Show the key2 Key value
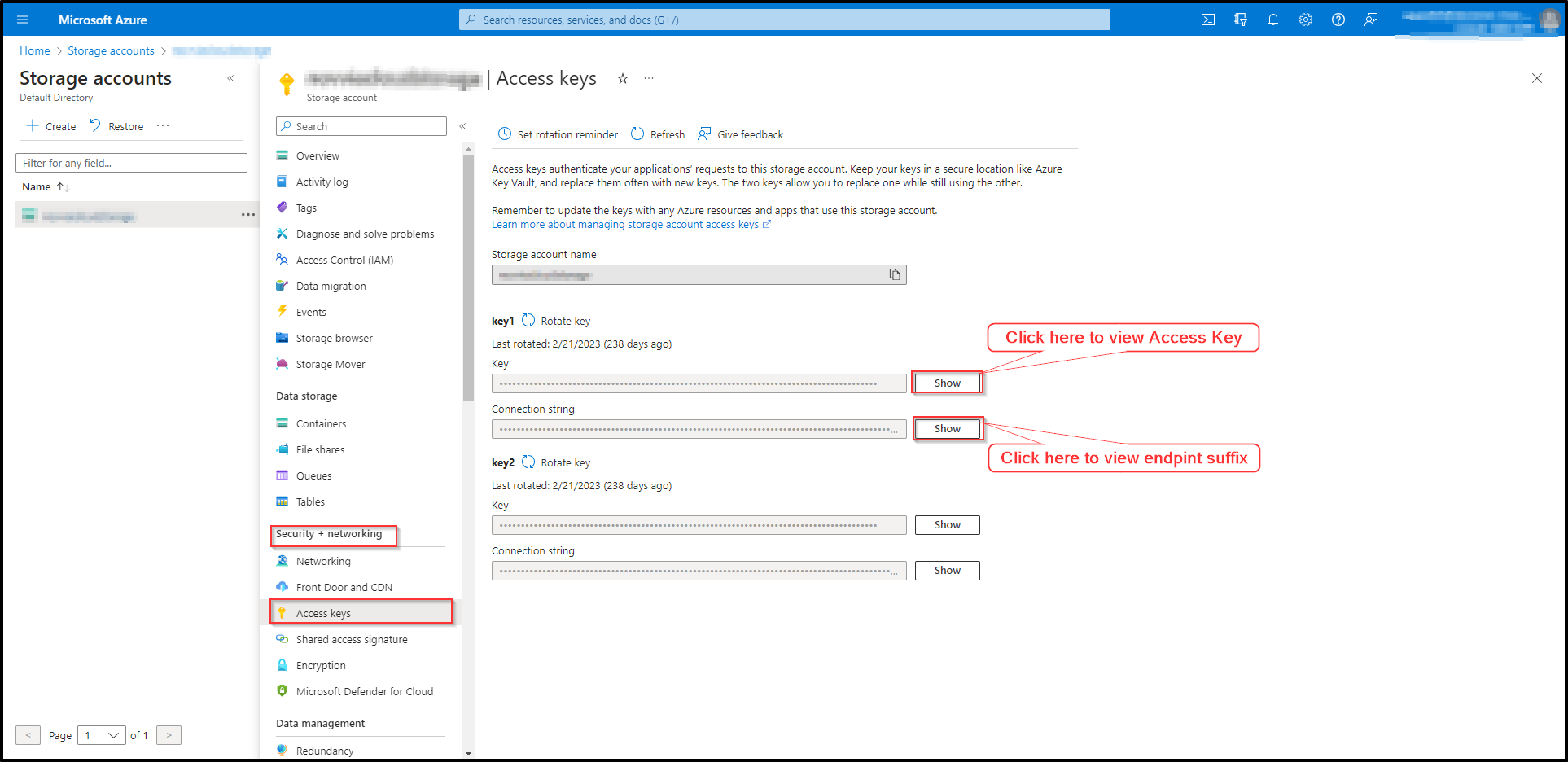Viewport: 1568px width, 762px height. click(947, 525)
